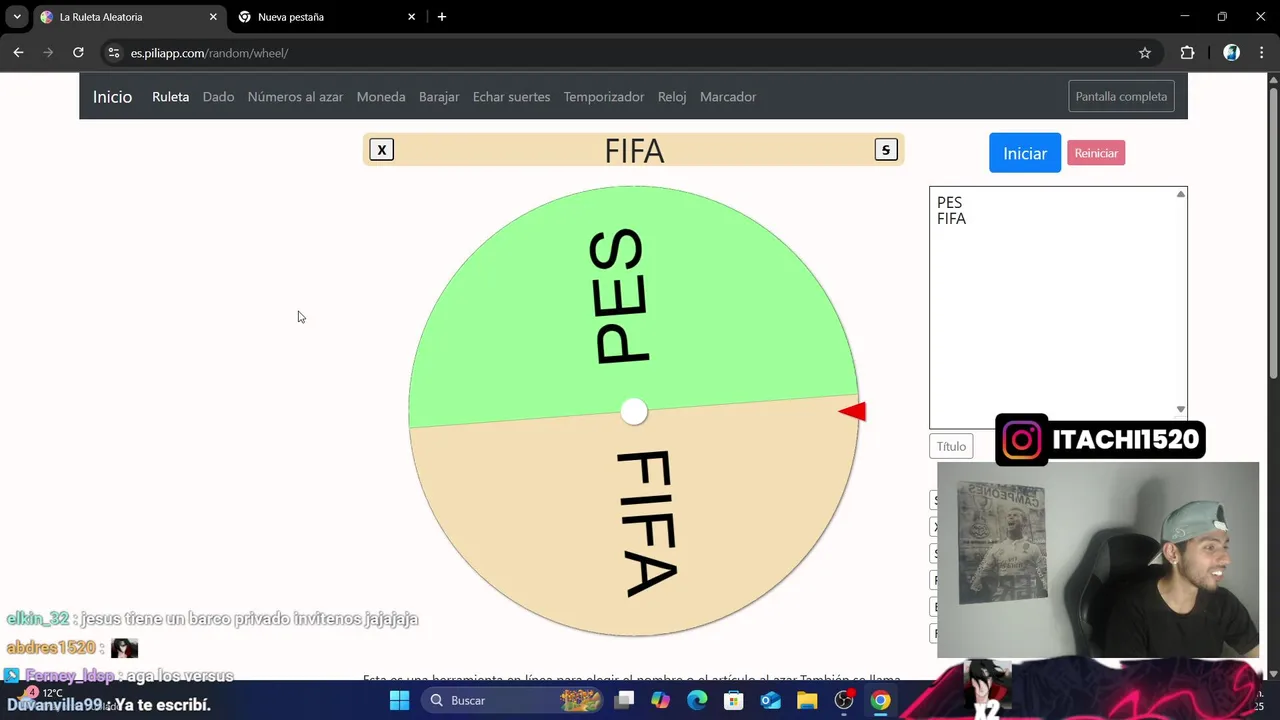This screenshot has width=1280, height=720.
Task: Open OBS Studio from taskbar
Action: tap(844, 700)
